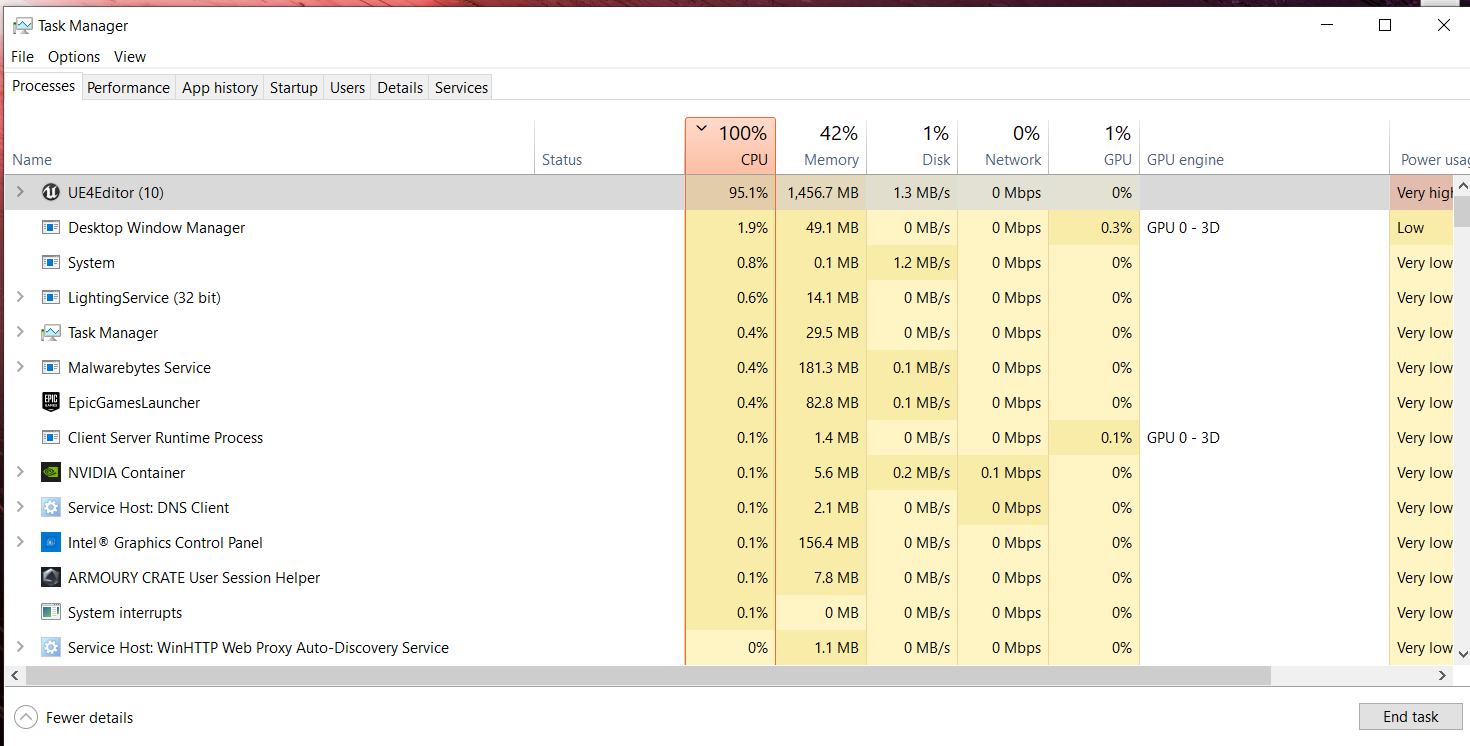This screenshot has width=1470, height=746.
Task: Click the vertical scrollbar down arrow
Action: point(1462,654)
